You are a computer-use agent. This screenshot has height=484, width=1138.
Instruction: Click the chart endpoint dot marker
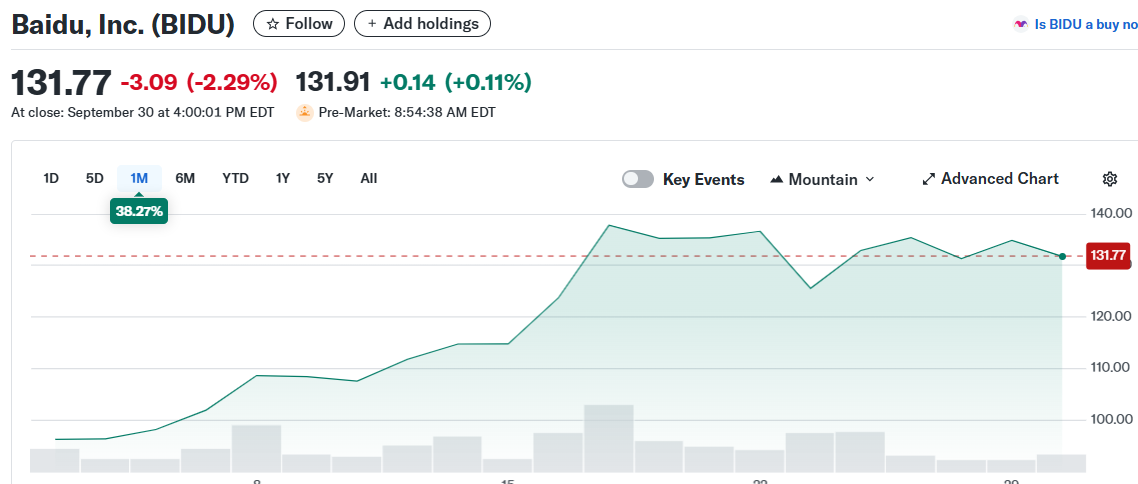pyautogui.click(x=1062, y=257)
